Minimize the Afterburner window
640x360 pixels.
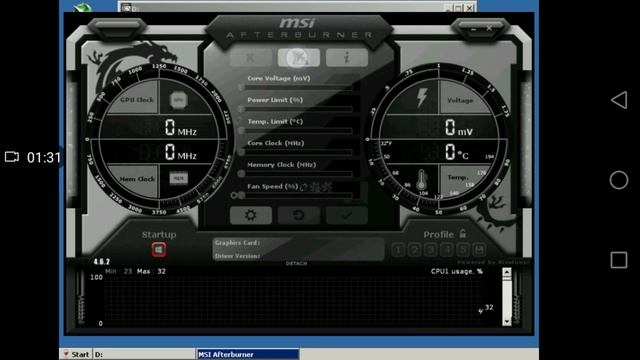coord(473,29)
